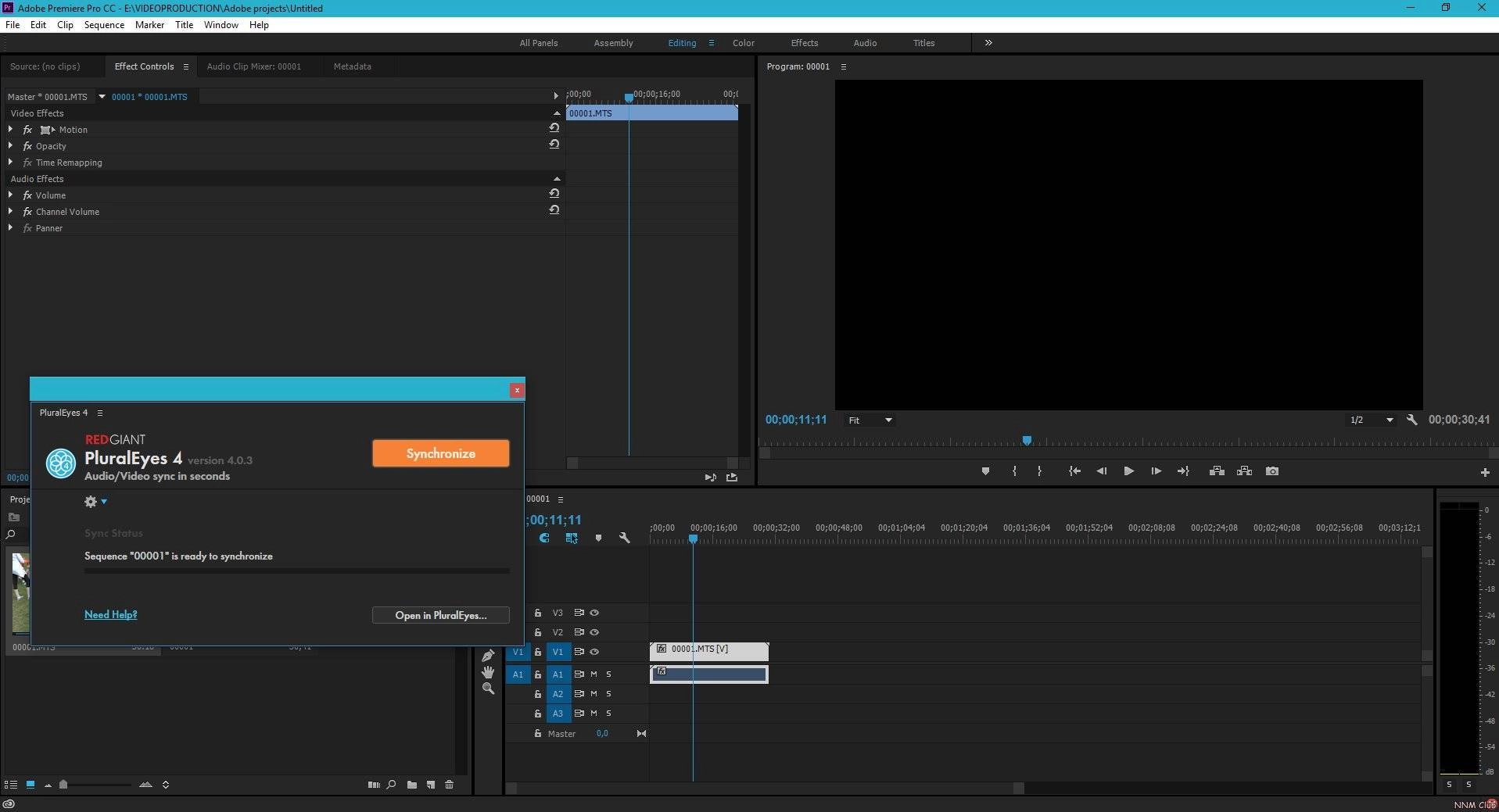
Task: Open the Program monitor button editor plus
Action: 1485,472
